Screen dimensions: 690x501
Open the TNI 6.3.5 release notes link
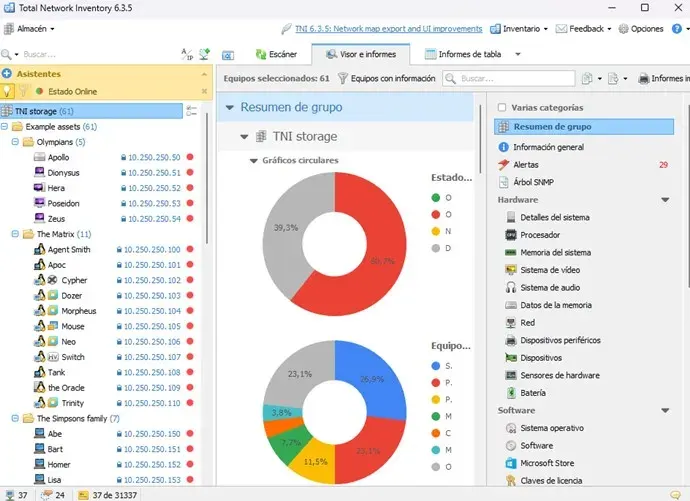(389, 29)
